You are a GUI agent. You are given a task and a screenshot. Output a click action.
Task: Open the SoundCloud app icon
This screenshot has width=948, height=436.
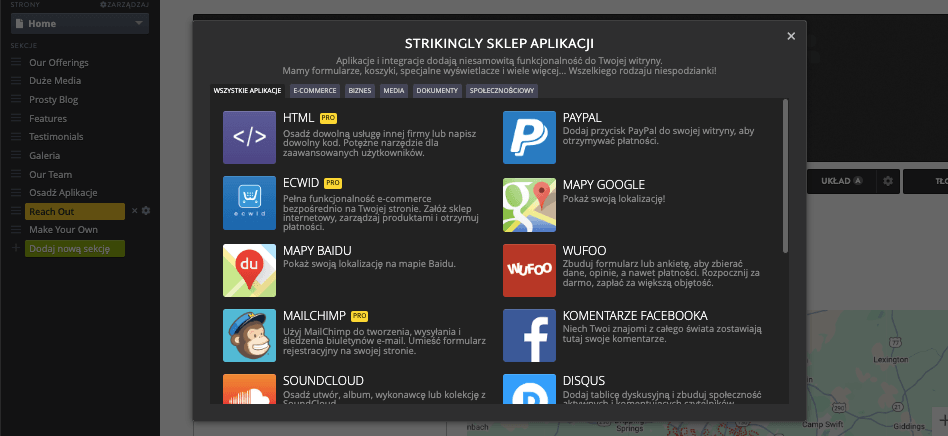[x=249, y=389]
